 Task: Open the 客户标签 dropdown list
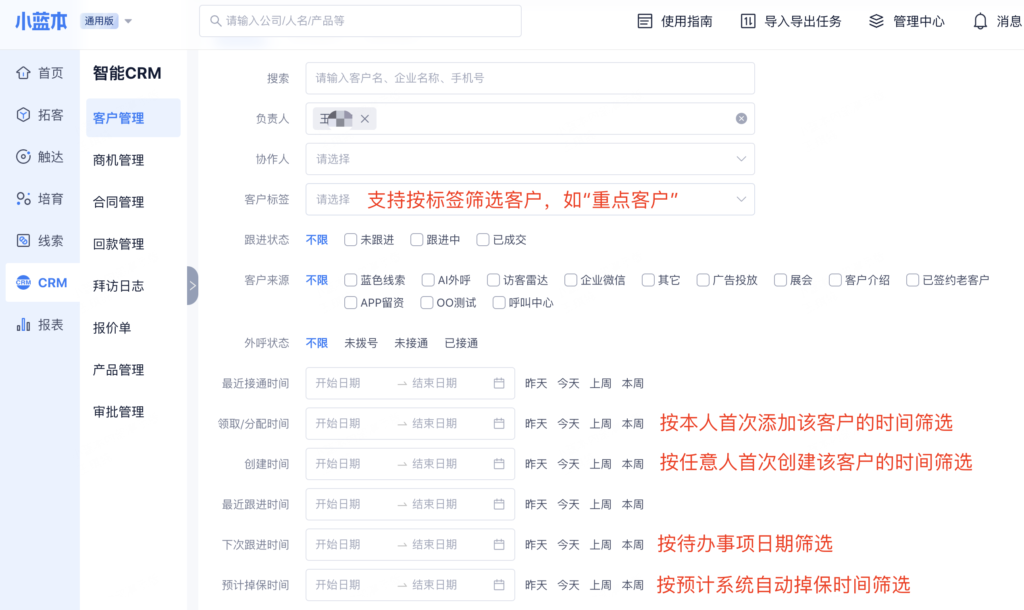pos(741,199)
